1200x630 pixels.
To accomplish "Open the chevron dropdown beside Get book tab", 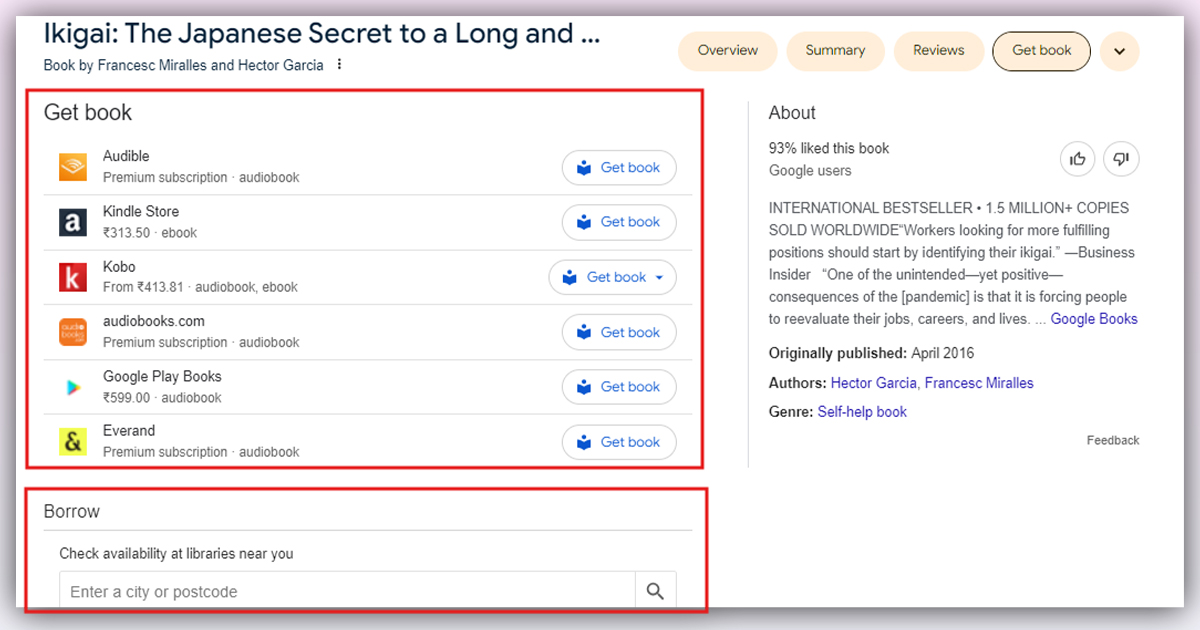I will (1119, 51).
